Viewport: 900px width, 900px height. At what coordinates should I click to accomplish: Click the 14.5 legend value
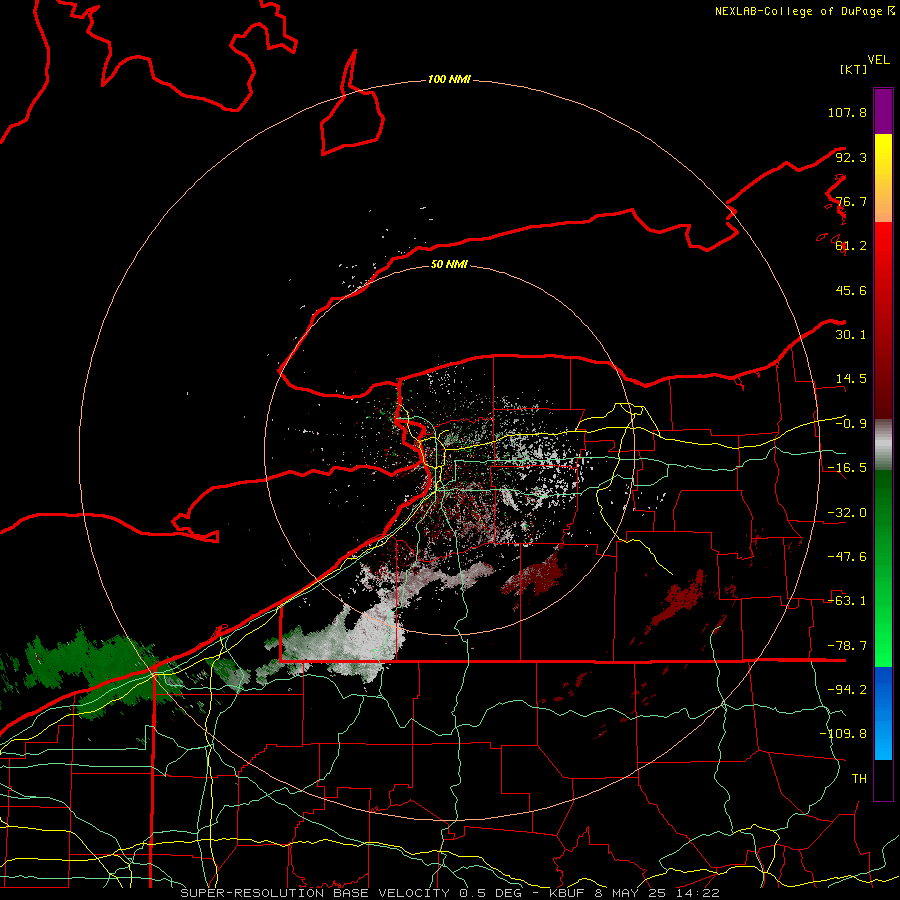(851, 379)
